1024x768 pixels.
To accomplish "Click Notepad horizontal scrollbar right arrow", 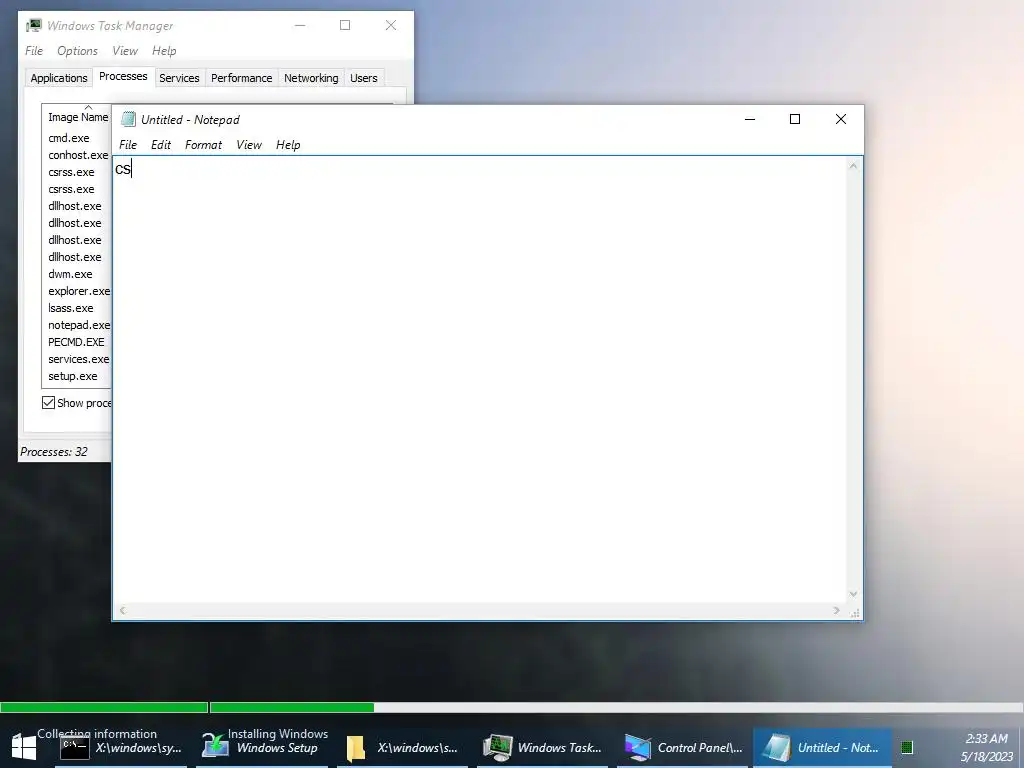I will pyautogui.click(x=837, y=611).
